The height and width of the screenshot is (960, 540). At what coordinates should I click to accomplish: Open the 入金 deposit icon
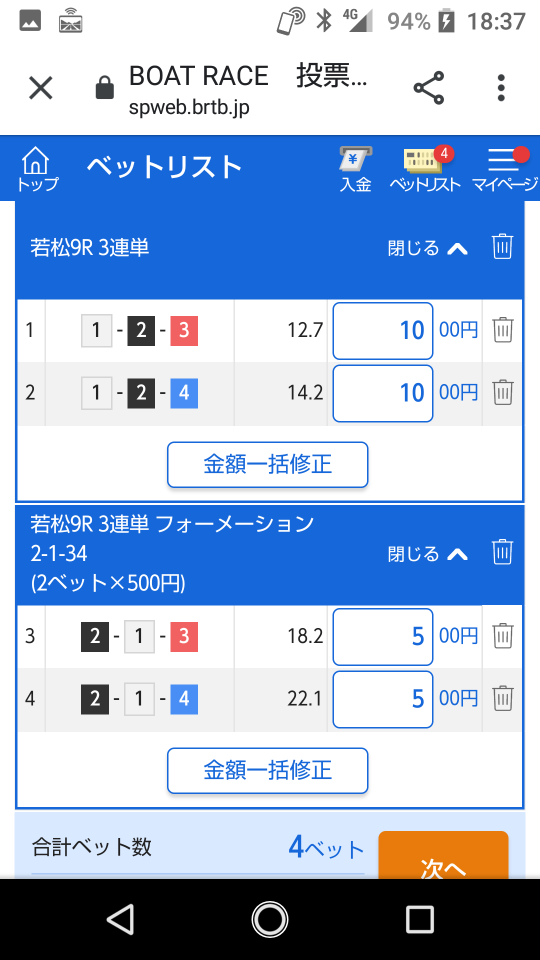click(x=356, y=170)
